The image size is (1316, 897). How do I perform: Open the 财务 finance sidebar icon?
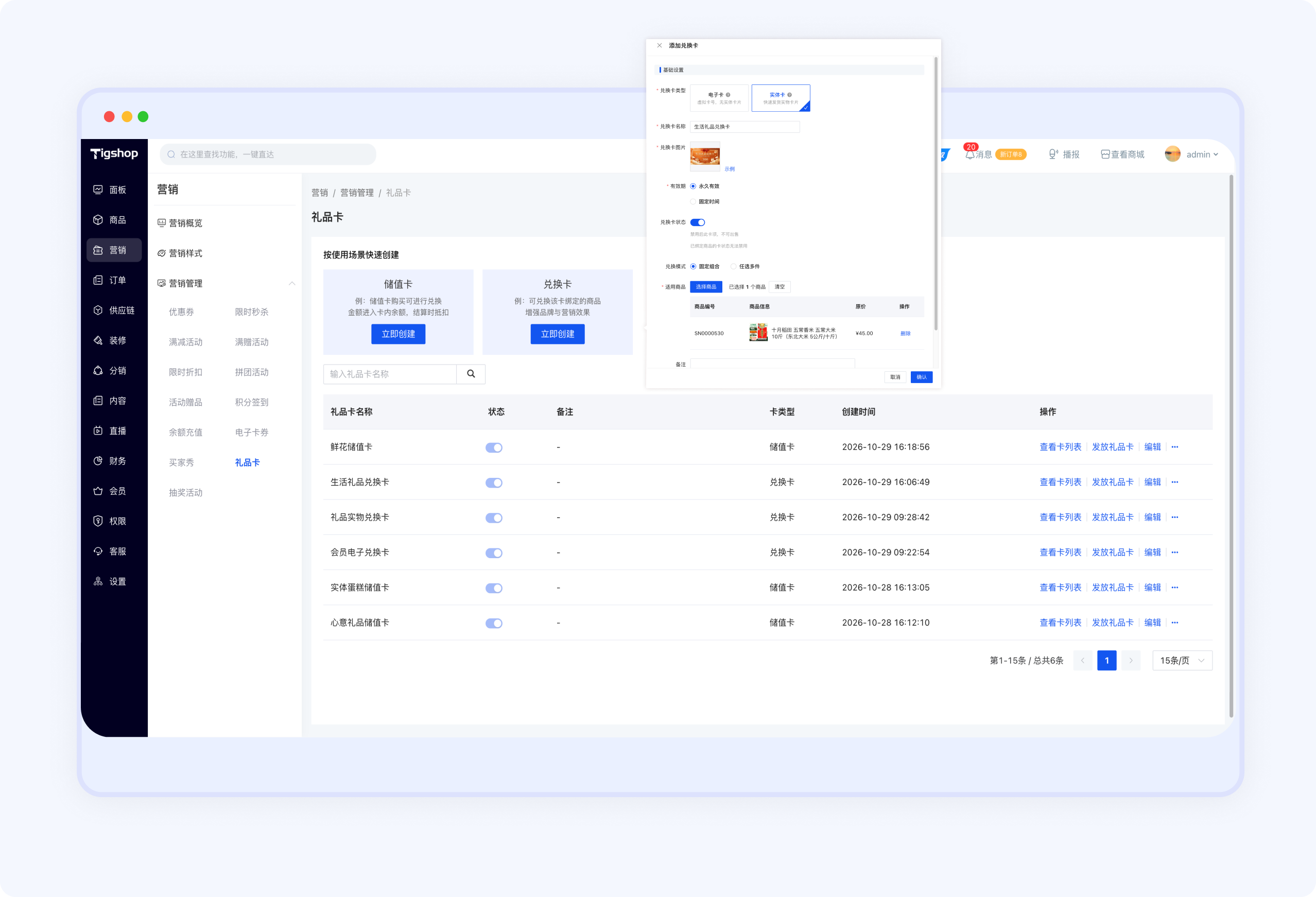(x=98, y=461)
